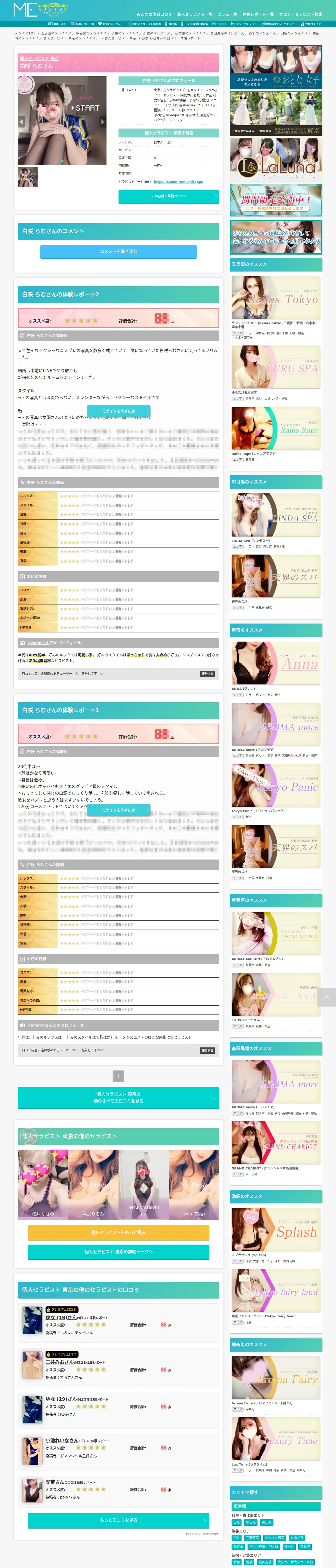Open GRAND CHARIOT salon card image
This screenshot has height=1568, width=336.
coord(276,1143)
